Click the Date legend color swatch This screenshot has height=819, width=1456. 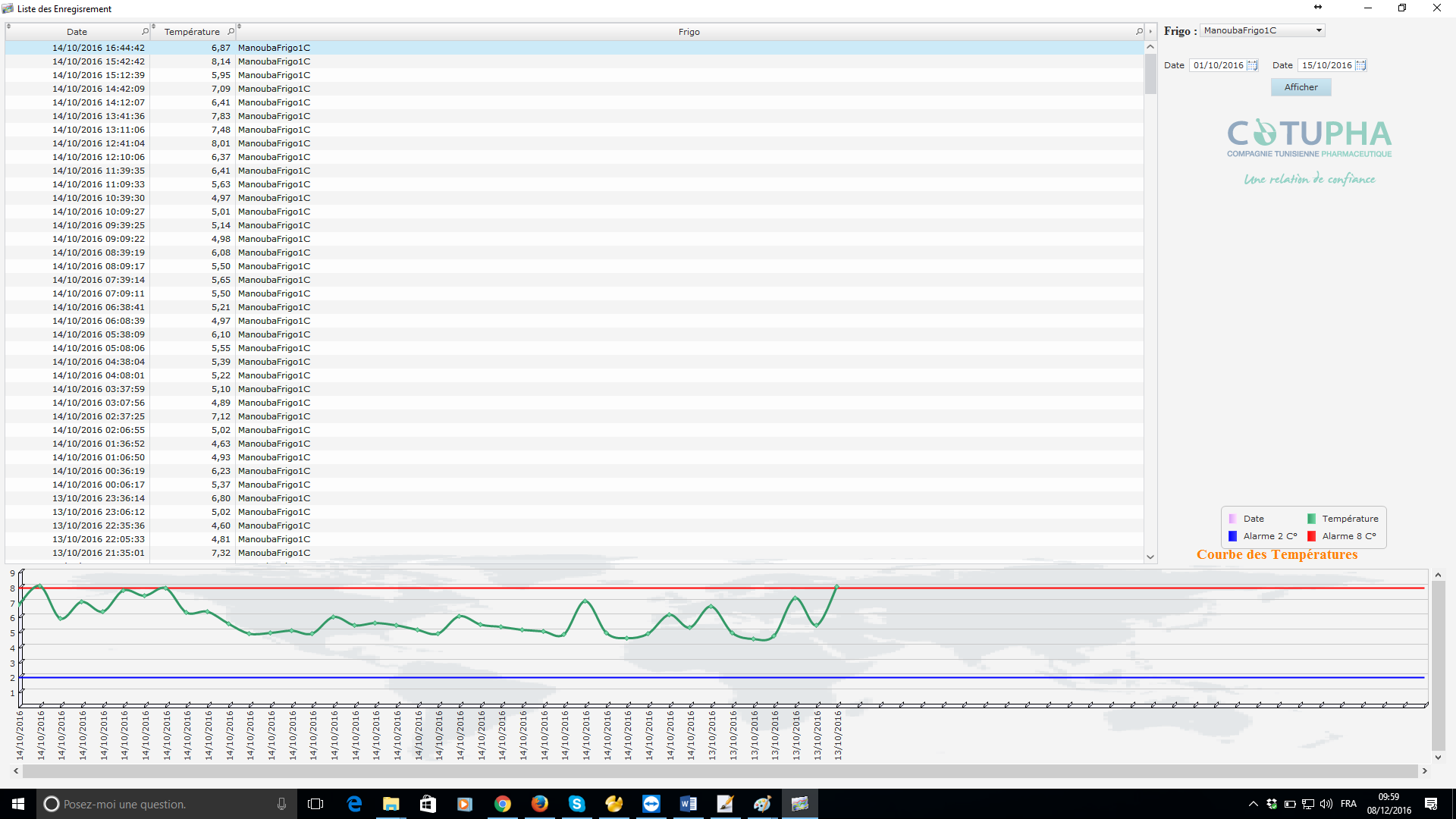pos(1232,519)
